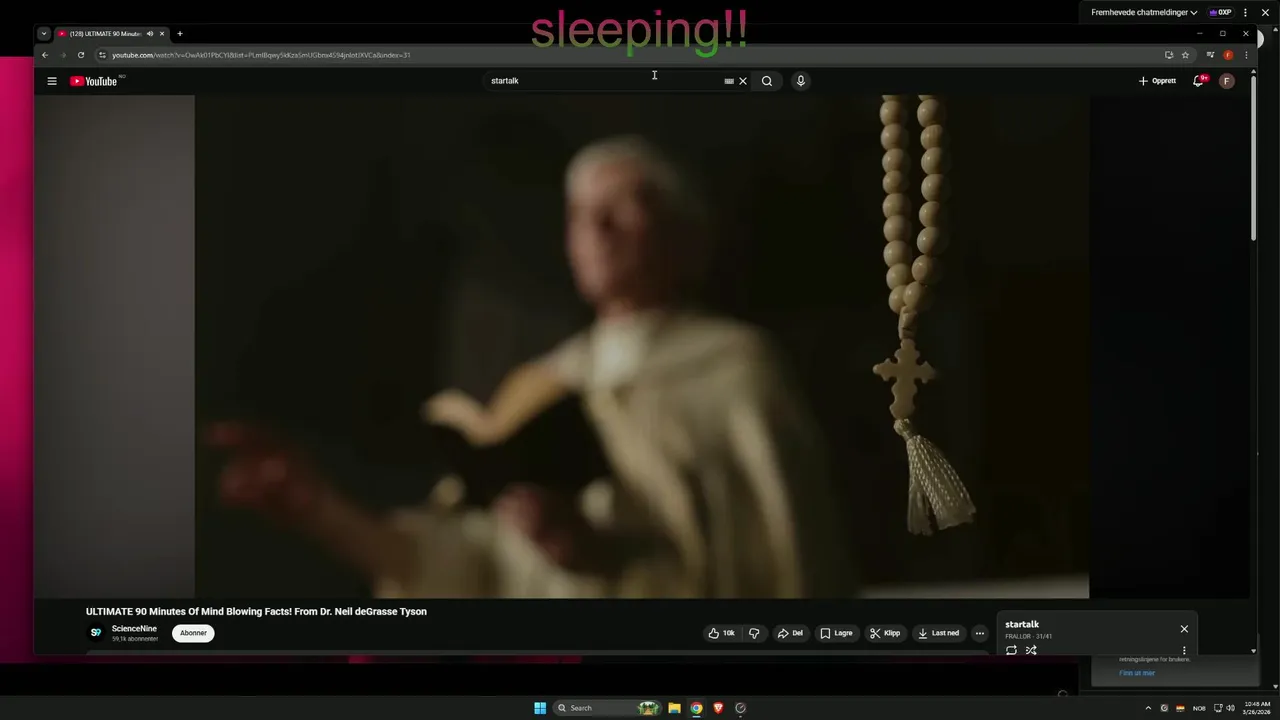Screen dimensions: 1280x720
Task: Open the startalk playlist title
Action: coord(1022,625)
